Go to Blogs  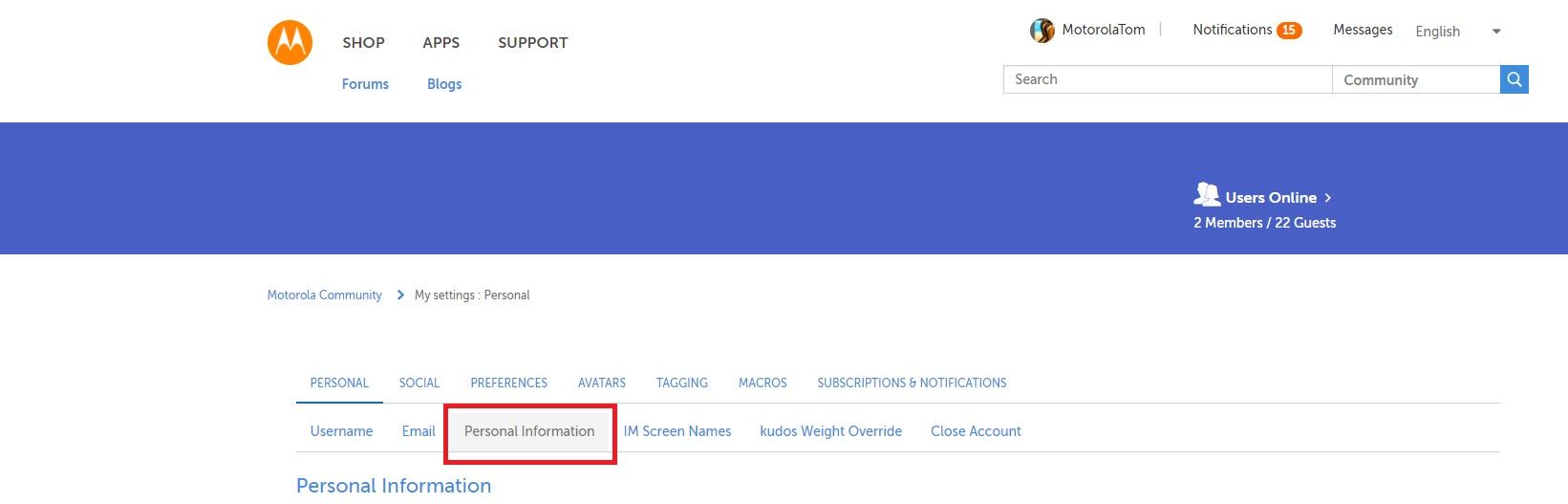444,84
